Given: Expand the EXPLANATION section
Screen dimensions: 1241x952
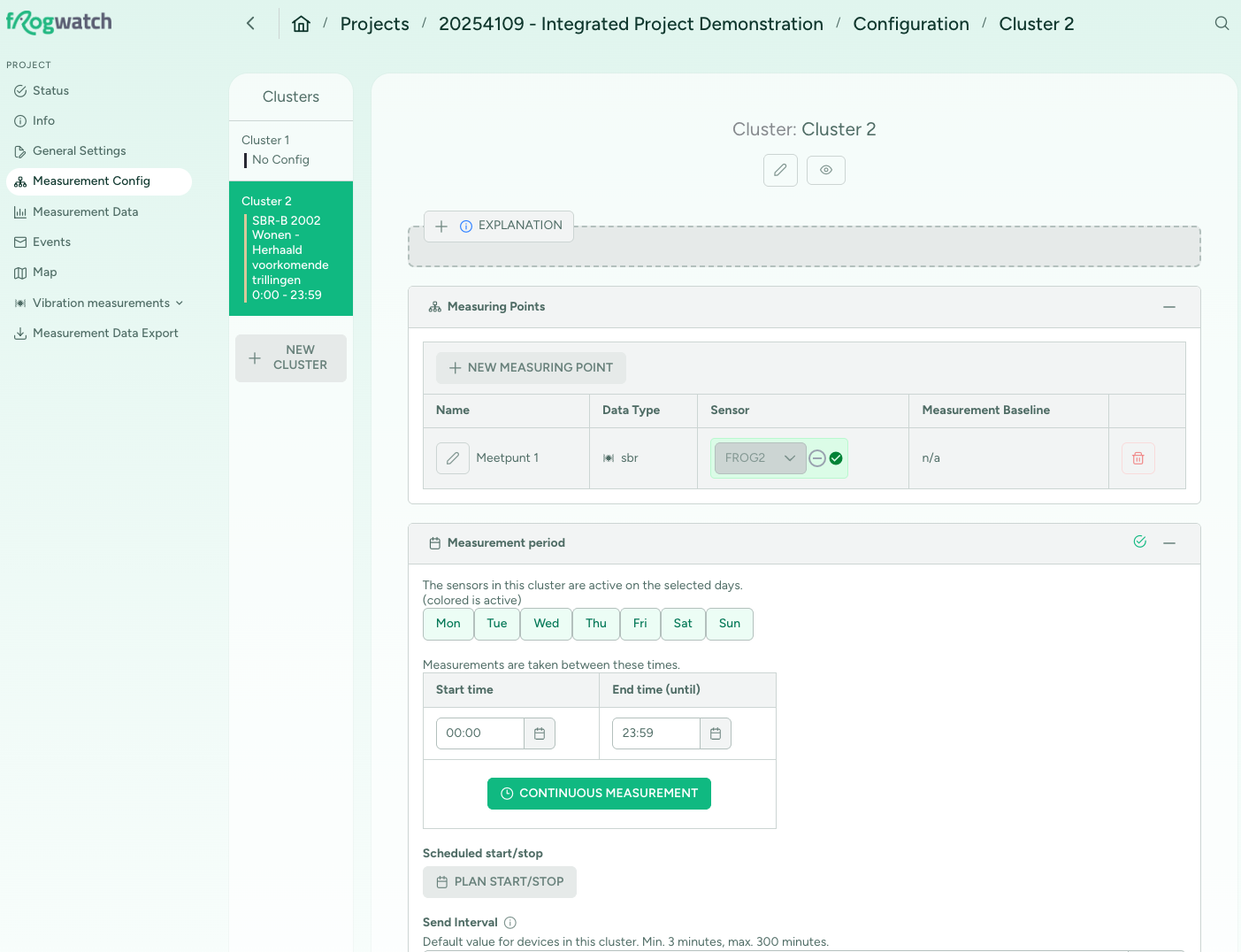Looking at the screenshot, I should (x=499, y=226).
